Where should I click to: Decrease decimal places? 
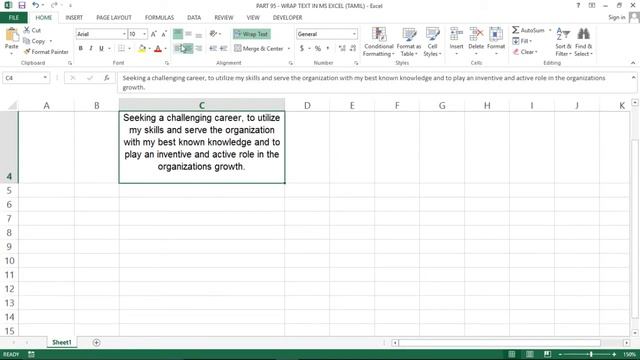[x=353, y=49]
